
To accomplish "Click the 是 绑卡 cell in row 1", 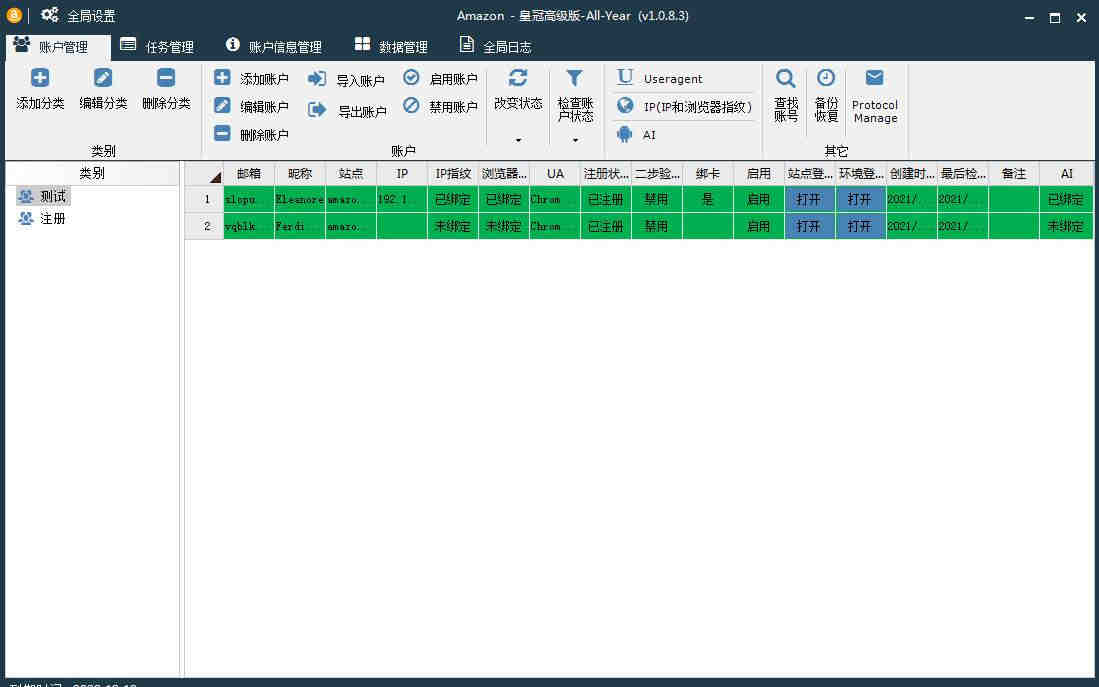I will click(708, 200).
